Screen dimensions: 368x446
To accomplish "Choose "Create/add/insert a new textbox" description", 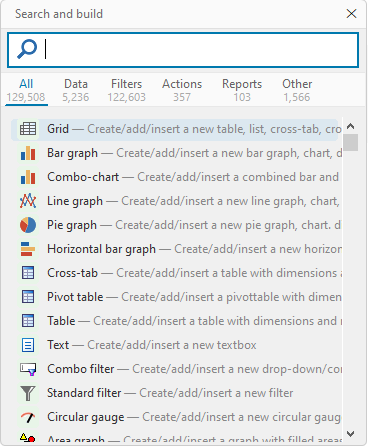I will pos(172,345).
